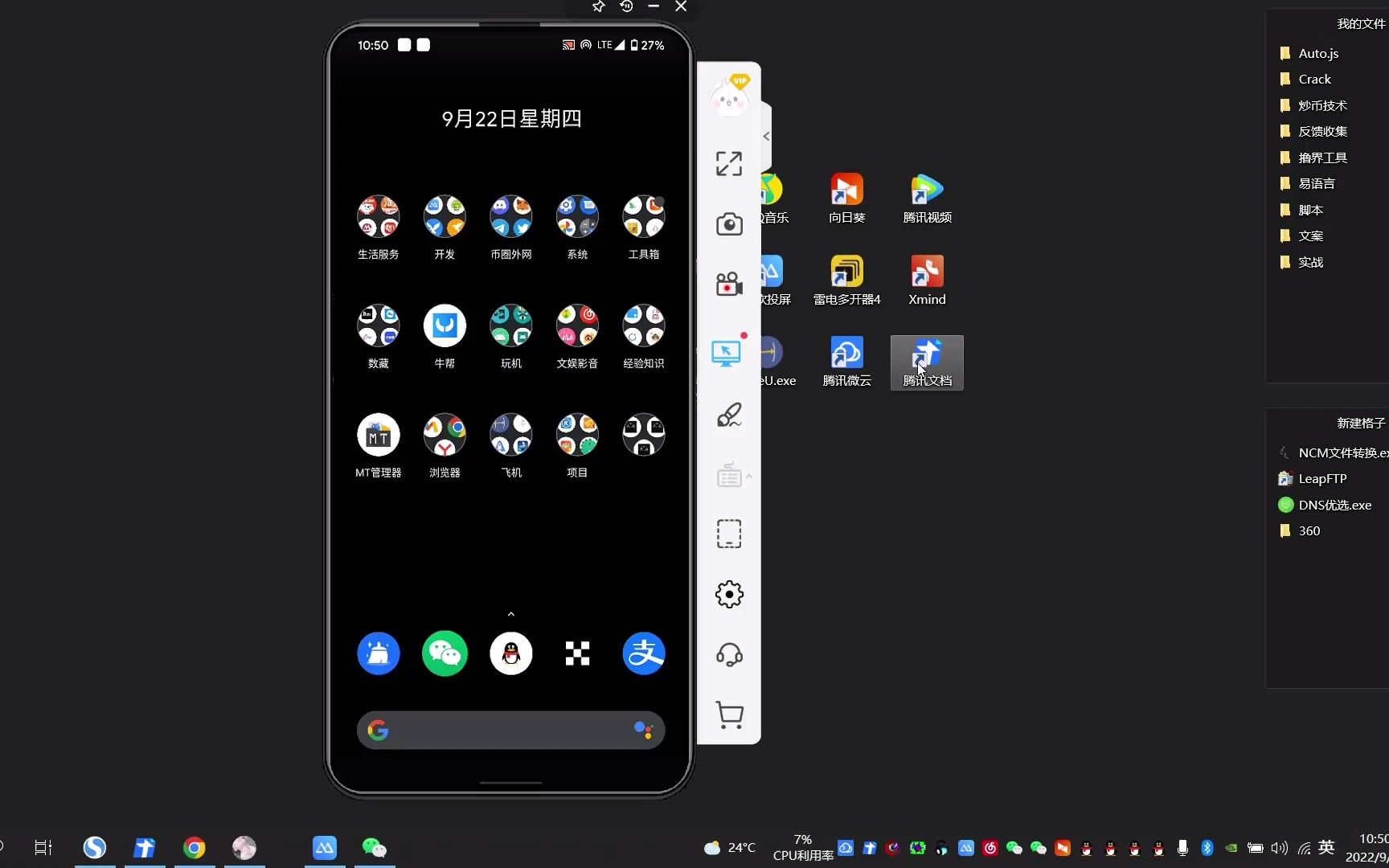Tap the Google Assistant icon in search bar

[643, 730]
